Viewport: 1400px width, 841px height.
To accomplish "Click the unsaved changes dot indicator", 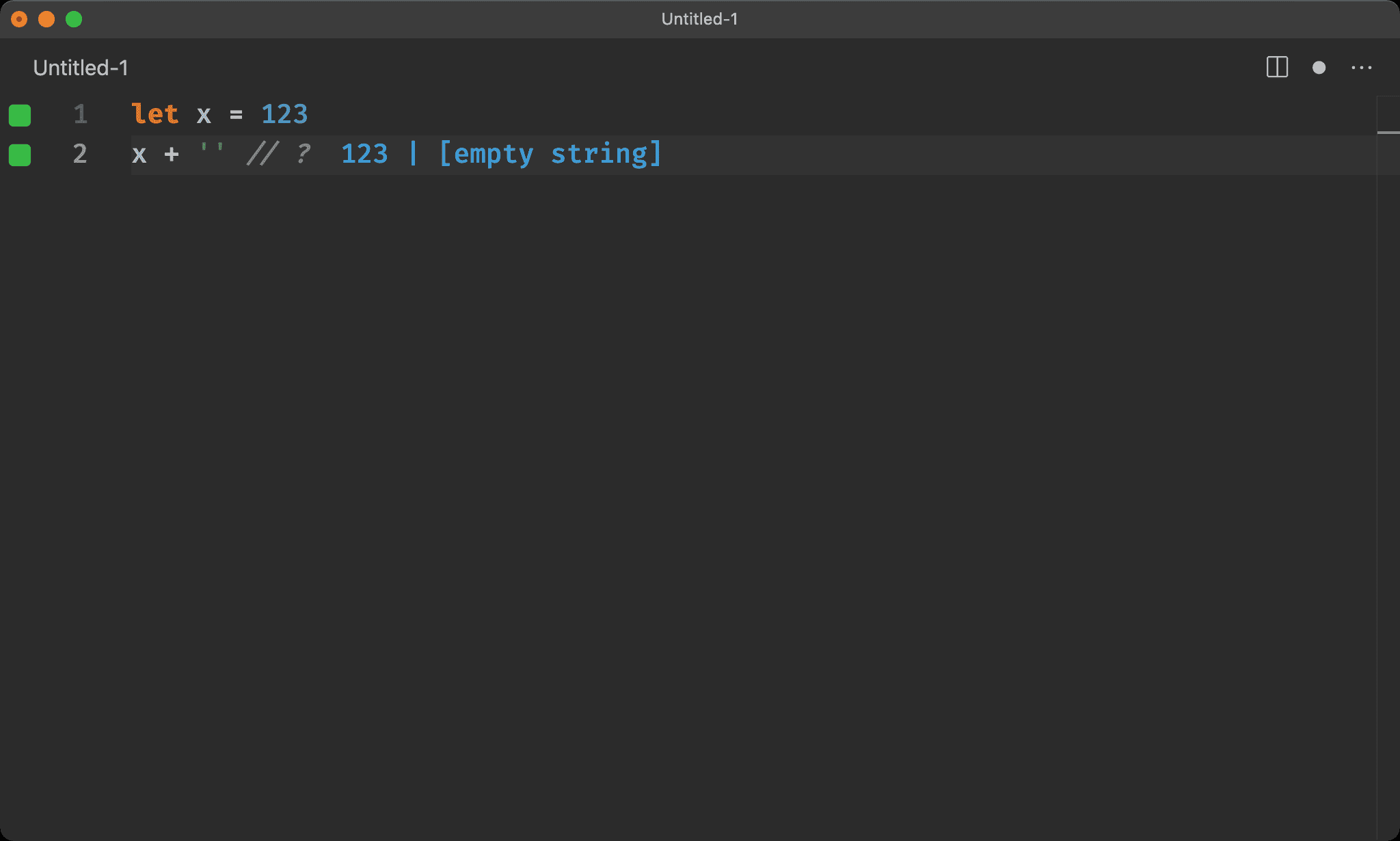I will click(1319, 68).
